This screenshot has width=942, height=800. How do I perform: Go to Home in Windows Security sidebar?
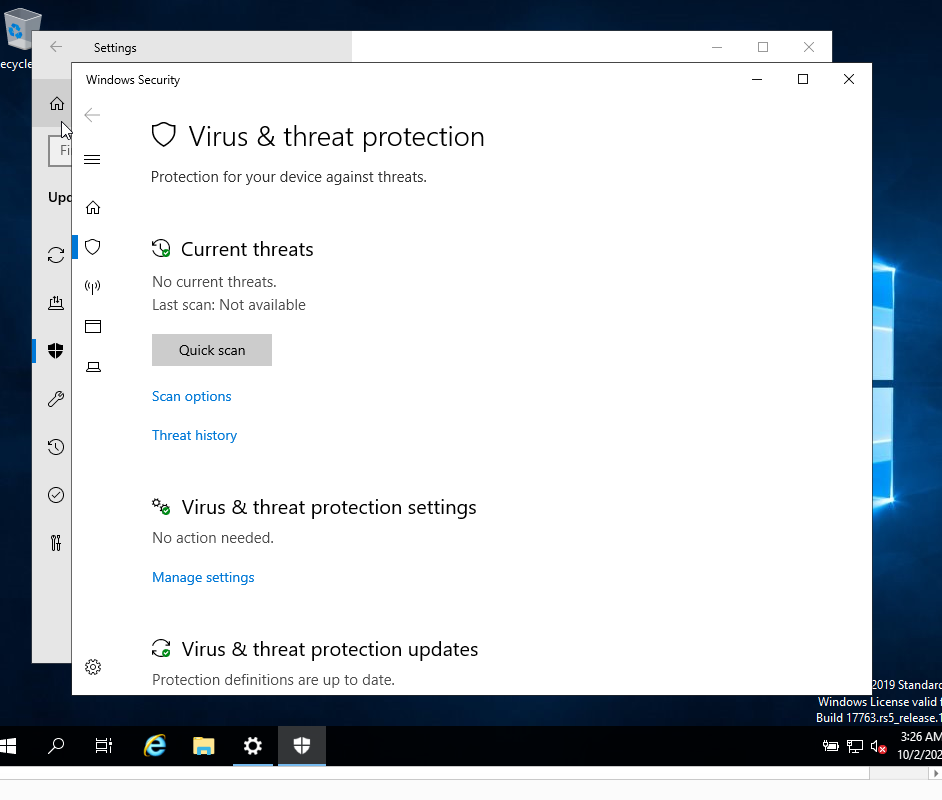point(93,208)
